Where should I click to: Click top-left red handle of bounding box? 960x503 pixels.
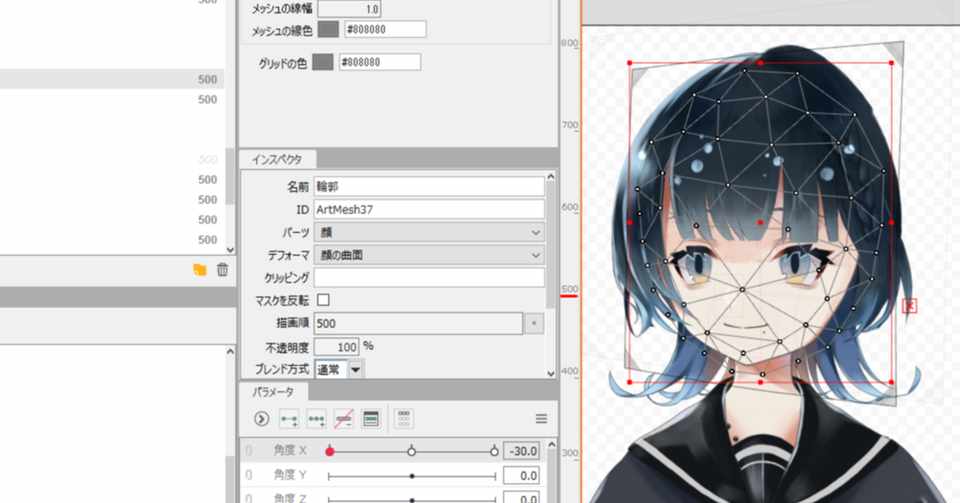pos(629,62)
